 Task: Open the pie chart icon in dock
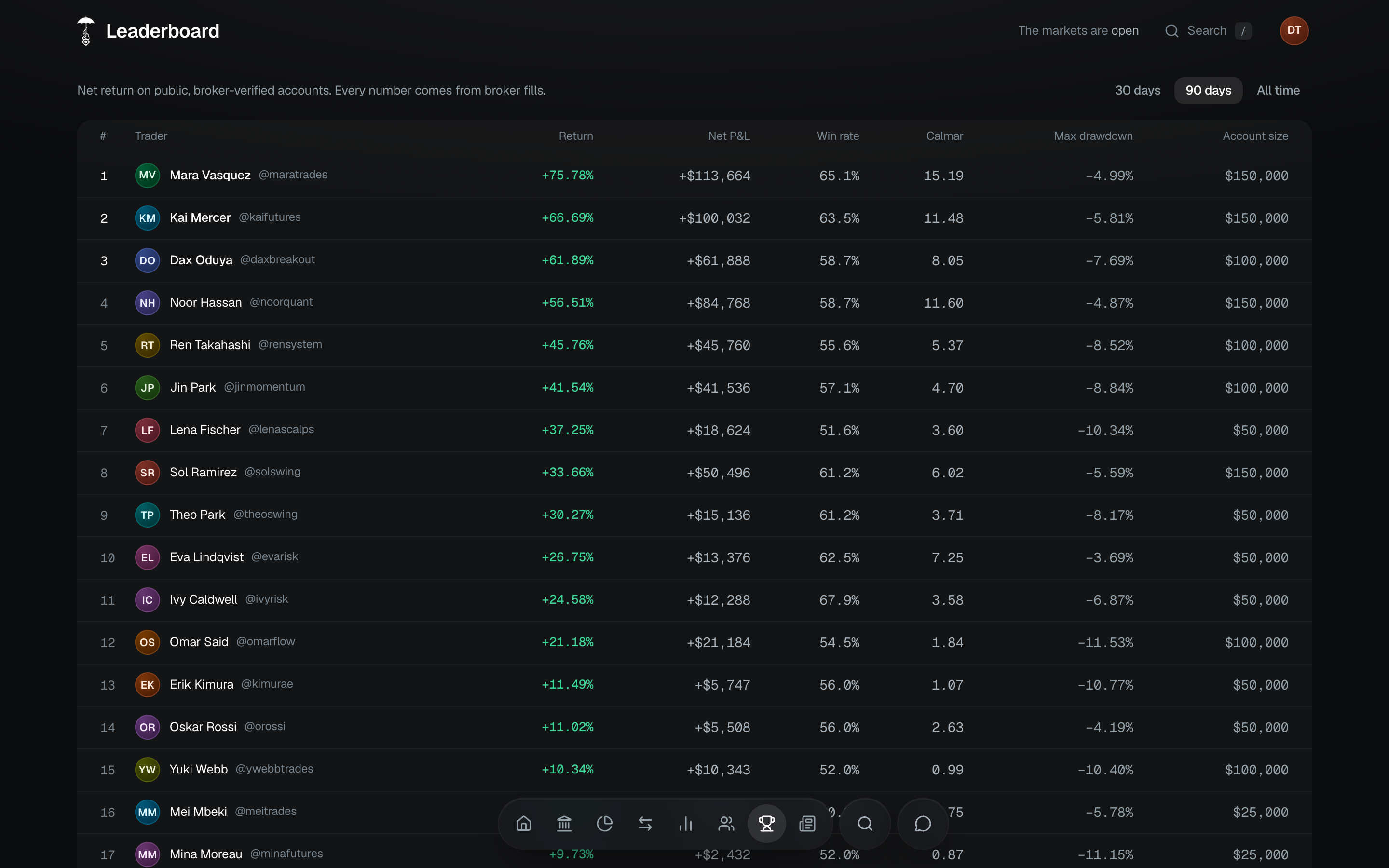pyautogui.click(x=604, y=824)
